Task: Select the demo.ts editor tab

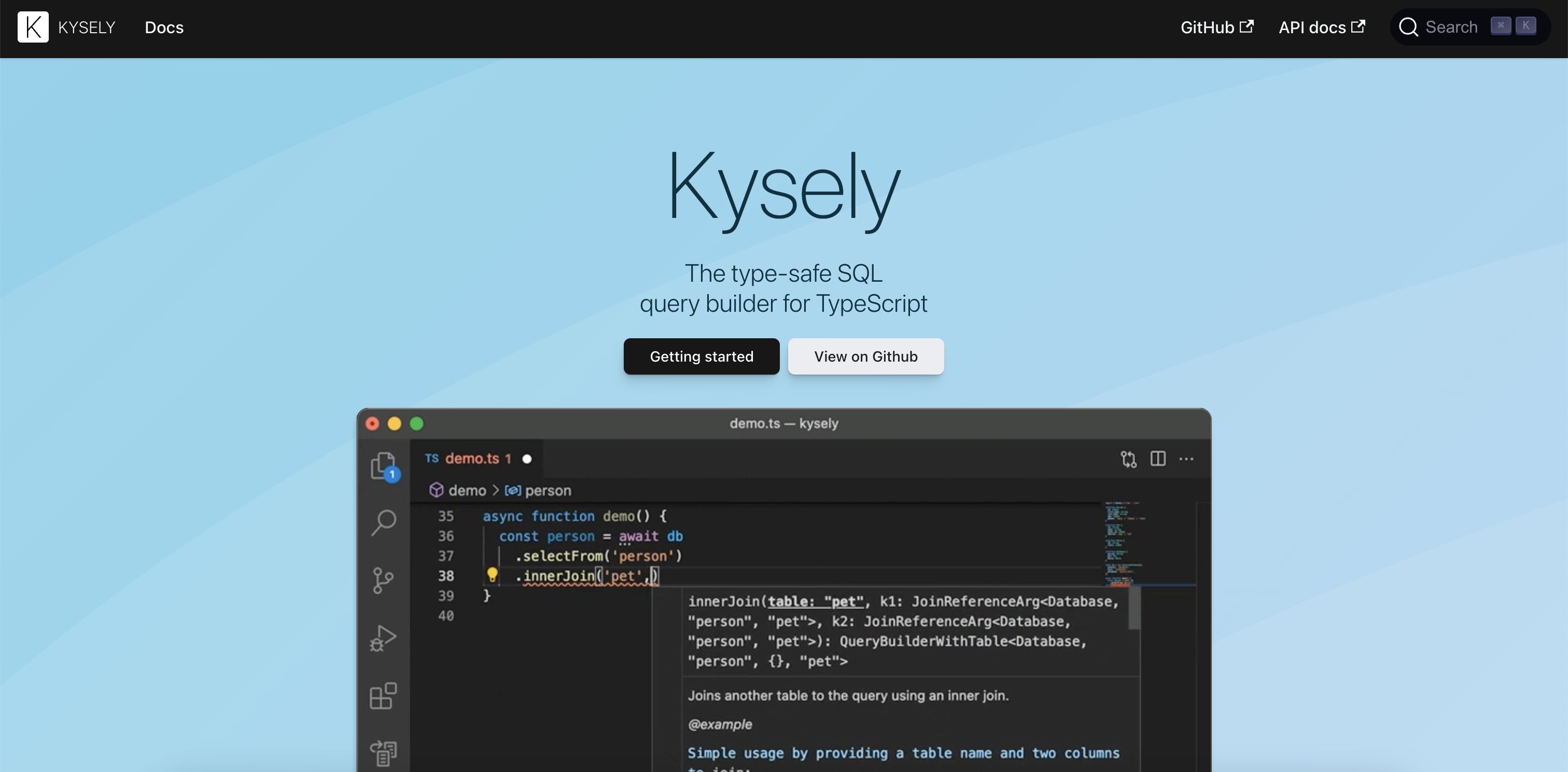Action: (472, 459)
